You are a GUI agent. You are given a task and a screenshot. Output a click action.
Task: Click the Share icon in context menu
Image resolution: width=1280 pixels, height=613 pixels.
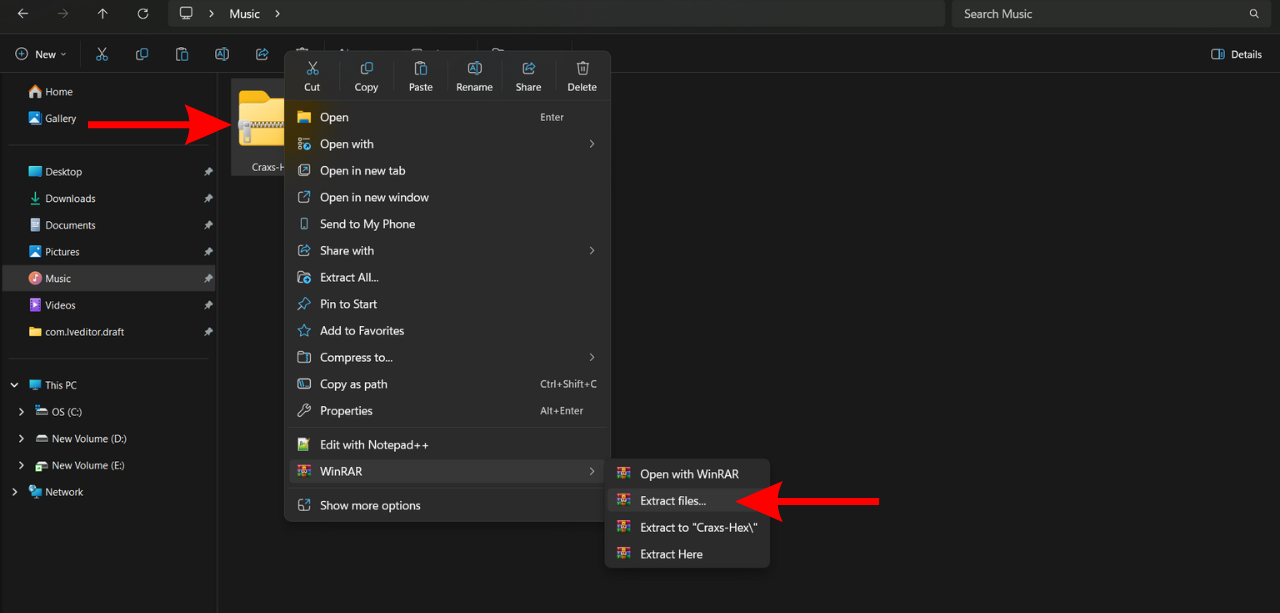[528, 75]
